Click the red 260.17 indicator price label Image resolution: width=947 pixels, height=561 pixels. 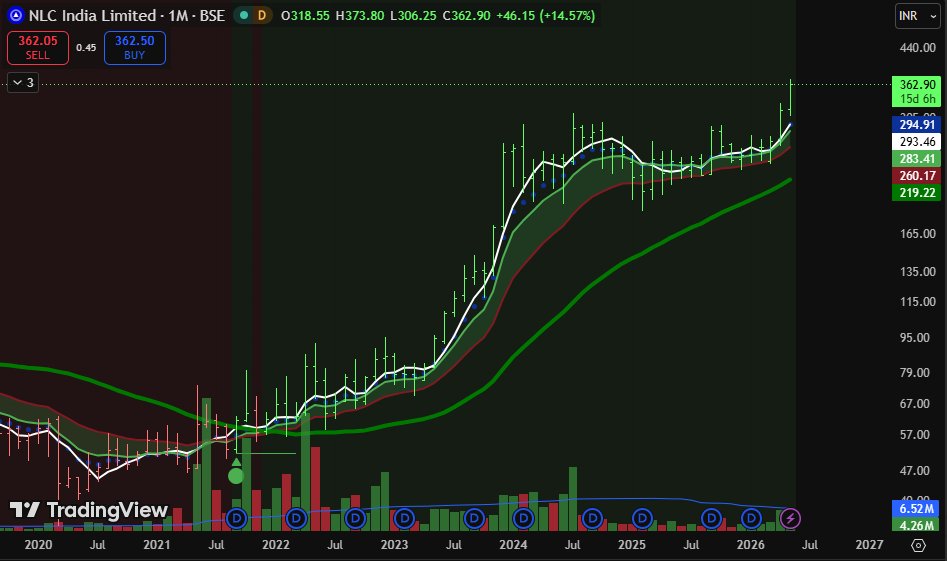click(916, 175)
